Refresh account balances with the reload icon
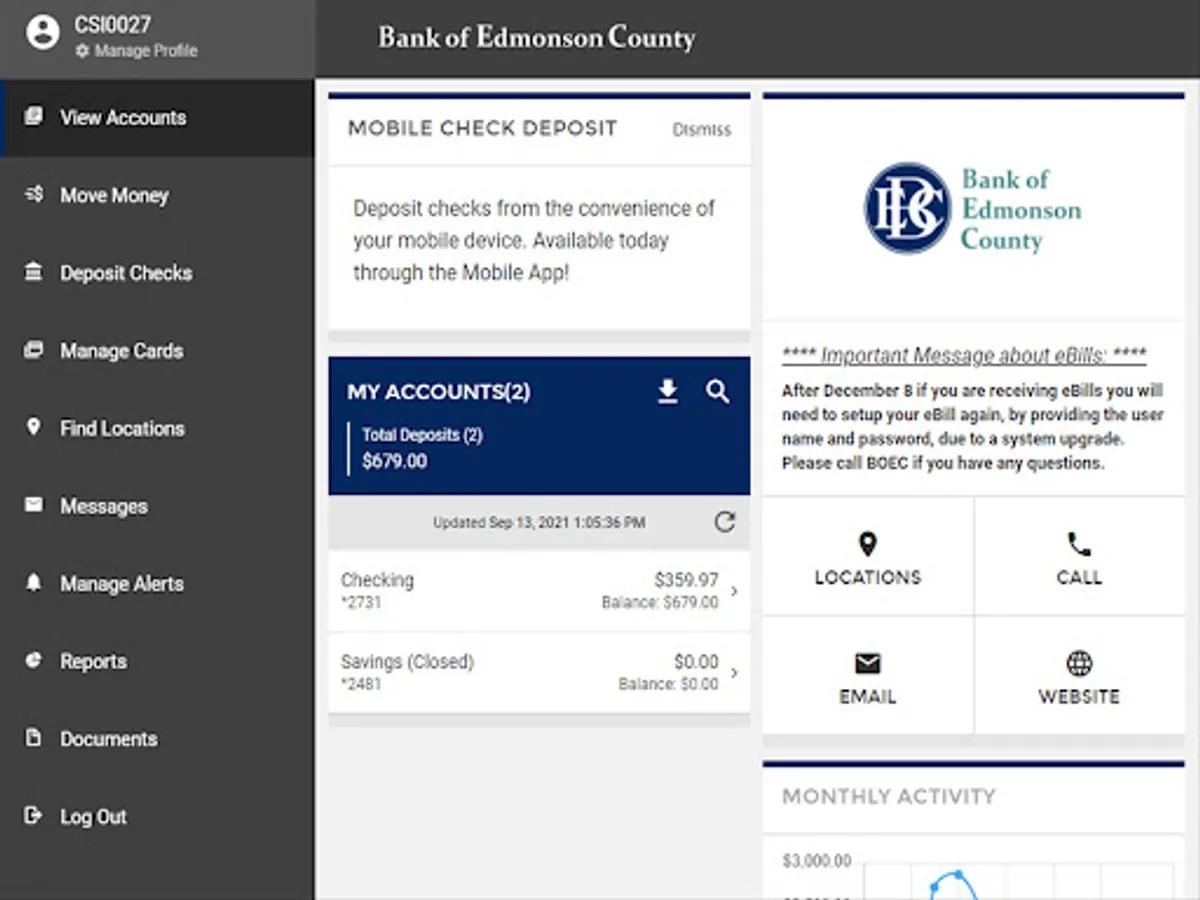Image resolution: width=1200 pixels, height=900 pixels. click(725, 522)
